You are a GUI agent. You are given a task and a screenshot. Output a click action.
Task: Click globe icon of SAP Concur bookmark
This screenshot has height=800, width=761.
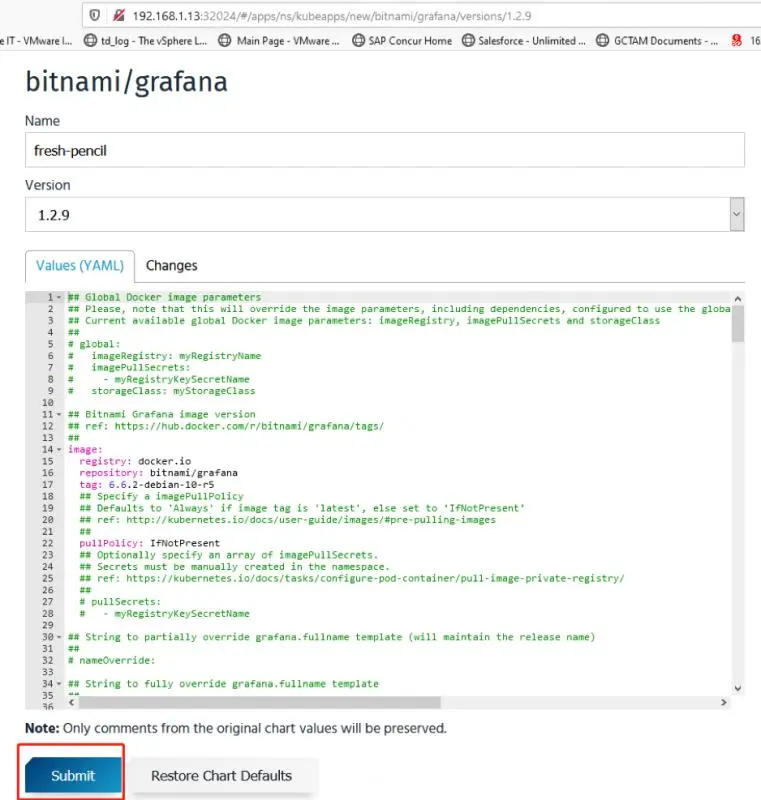coord(359,40)
